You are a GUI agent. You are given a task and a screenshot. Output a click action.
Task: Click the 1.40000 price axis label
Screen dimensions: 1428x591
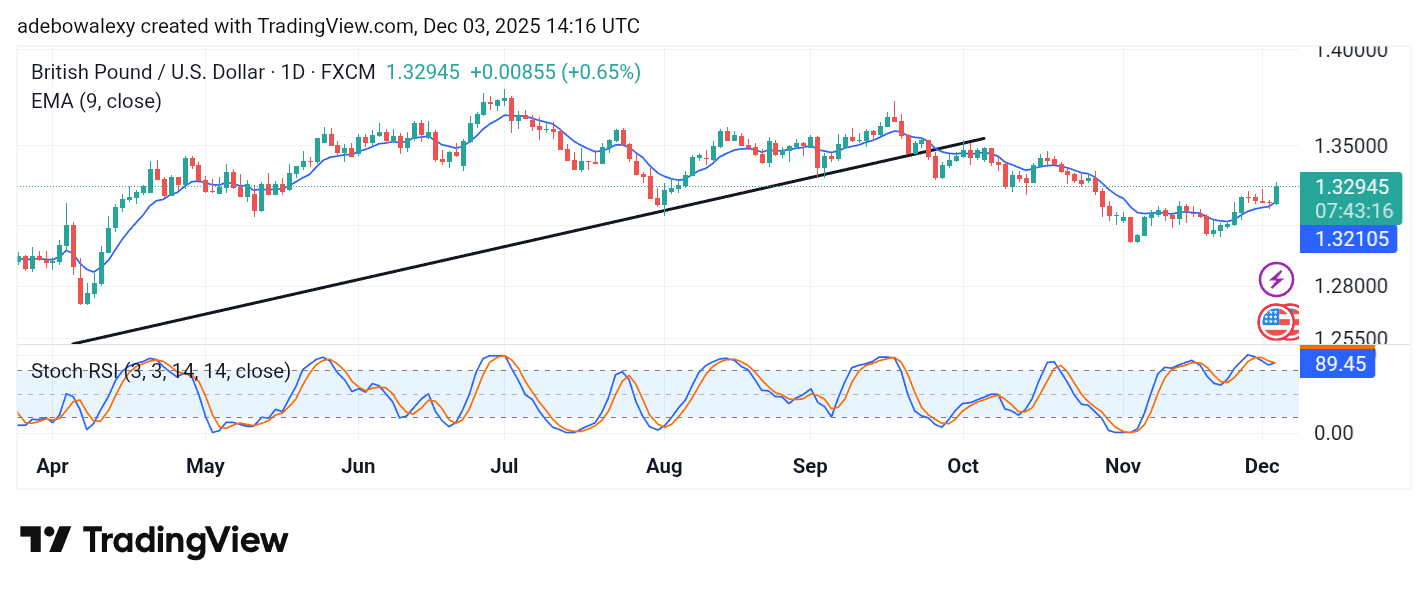[1351, 51]
